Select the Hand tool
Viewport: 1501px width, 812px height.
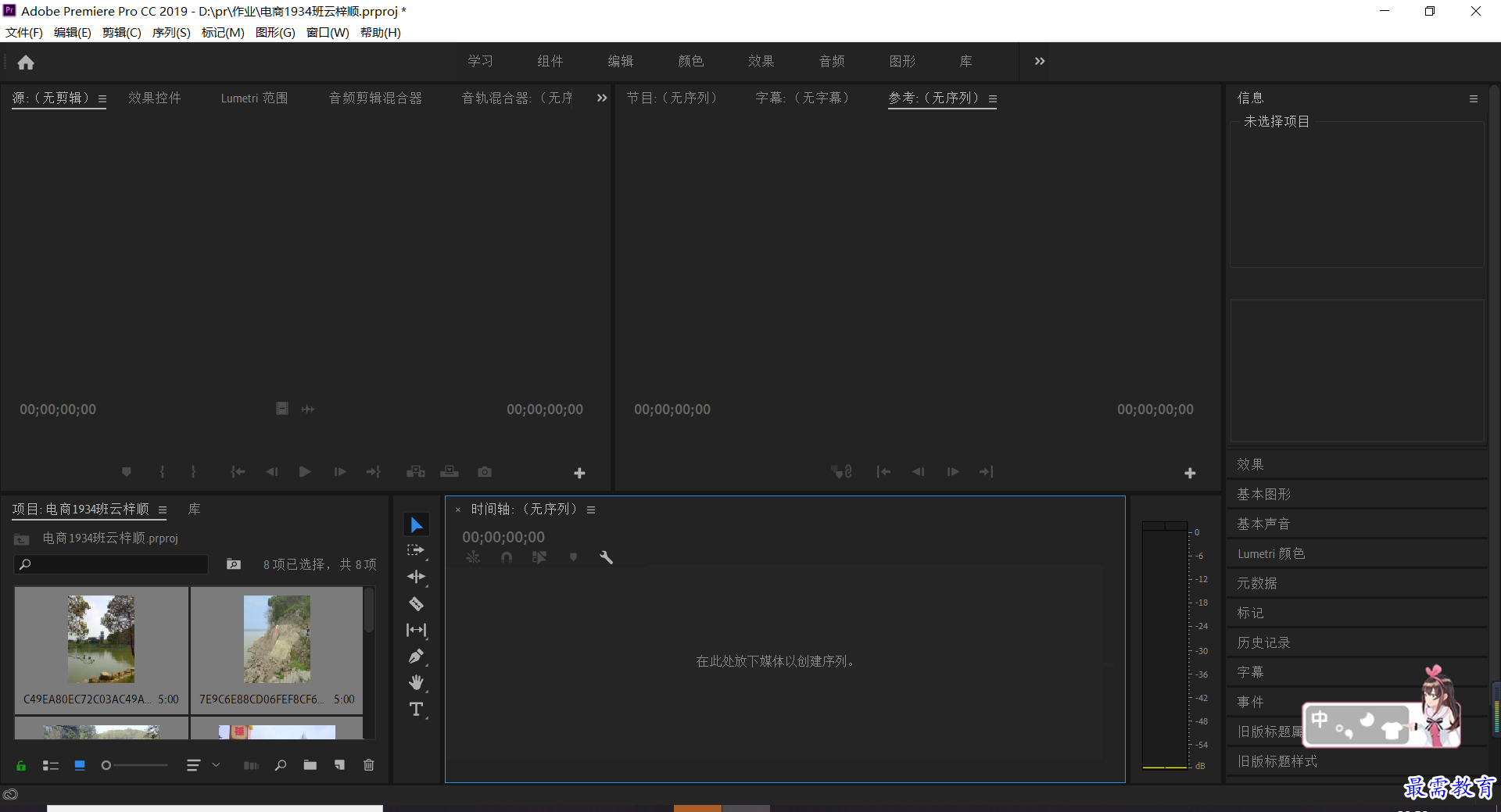click(x=416, y=682)
